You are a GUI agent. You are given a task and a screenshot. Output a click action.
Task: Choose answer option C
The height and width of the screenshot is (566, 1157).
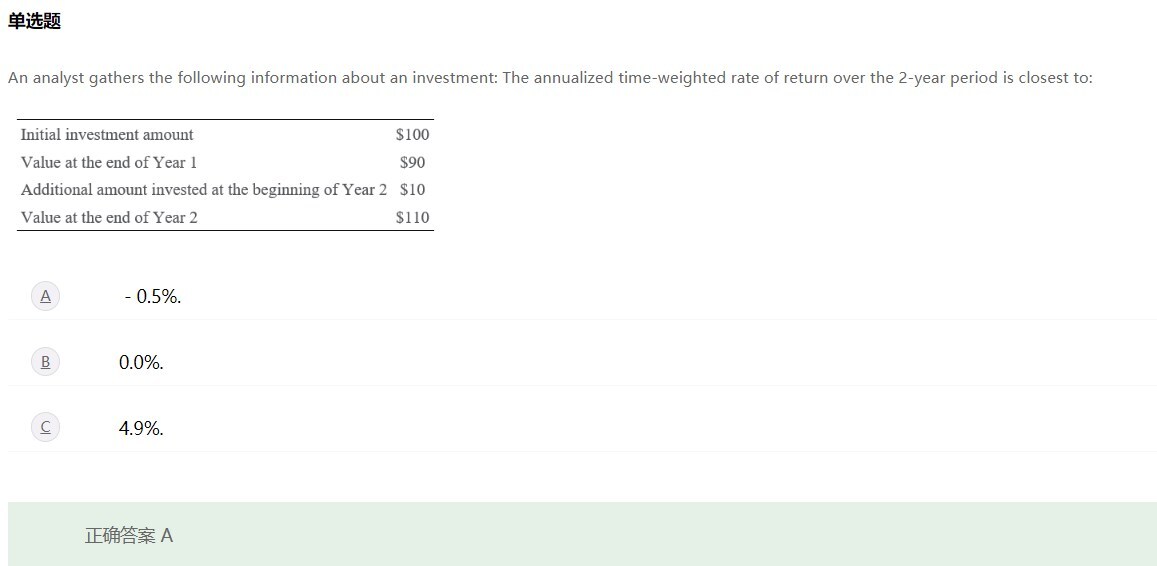pos(45,428)
